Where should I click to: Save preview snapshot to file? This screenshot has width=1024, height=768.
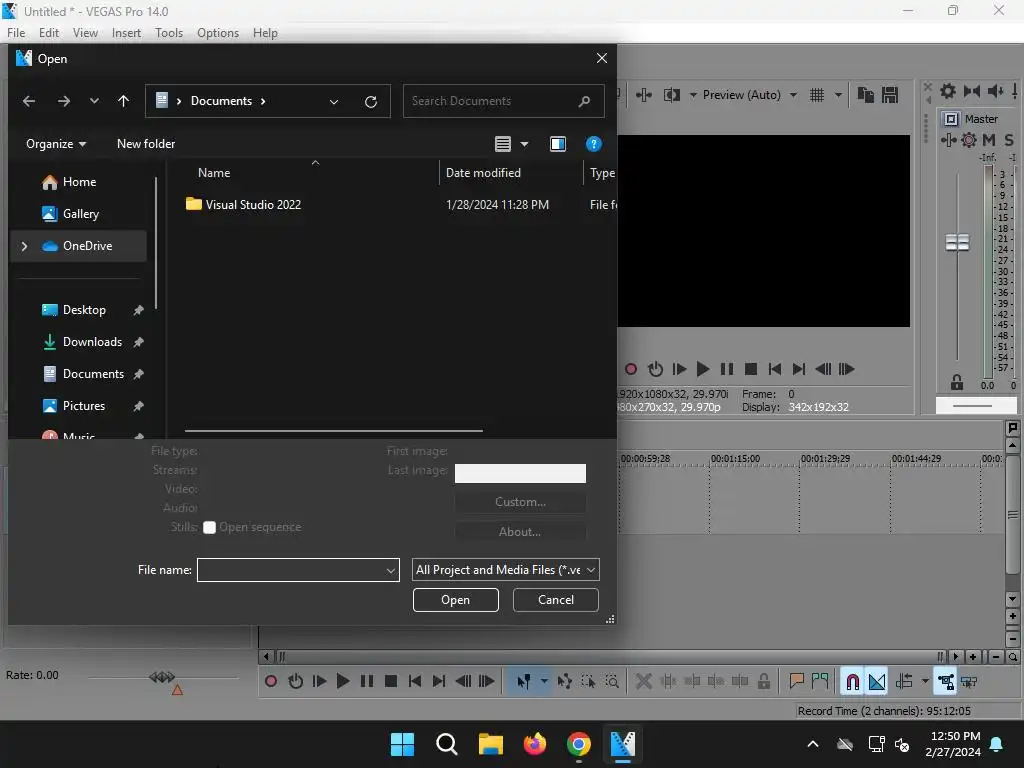coord(890,95)
